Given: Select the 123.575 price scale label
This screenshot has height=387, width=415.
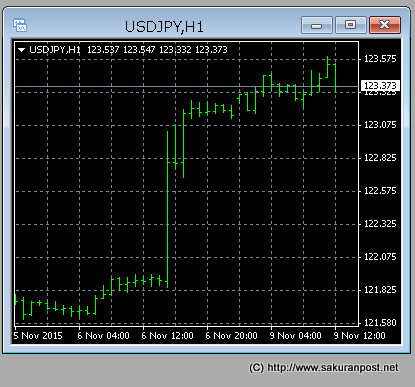Looking at the screenshot, I should coord(380,59).
